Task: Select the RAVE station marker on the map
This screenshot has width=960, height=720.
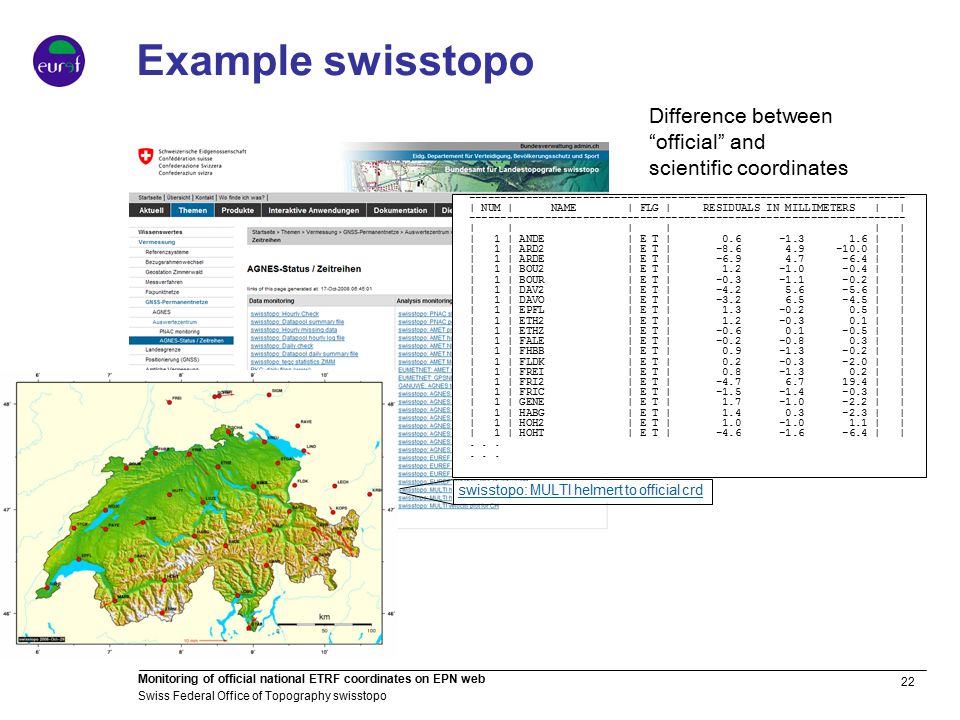Action: click(x=298, y=424)
